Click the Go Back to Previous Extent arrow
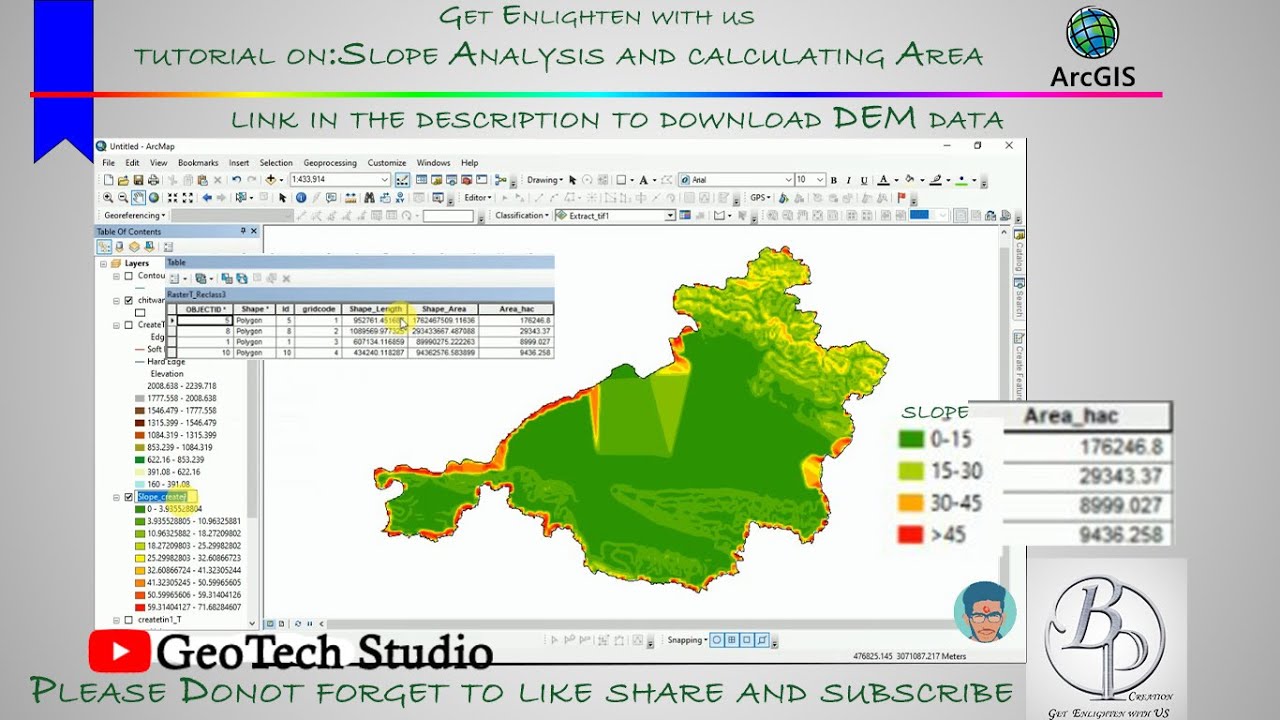 (x=207, y=198)
